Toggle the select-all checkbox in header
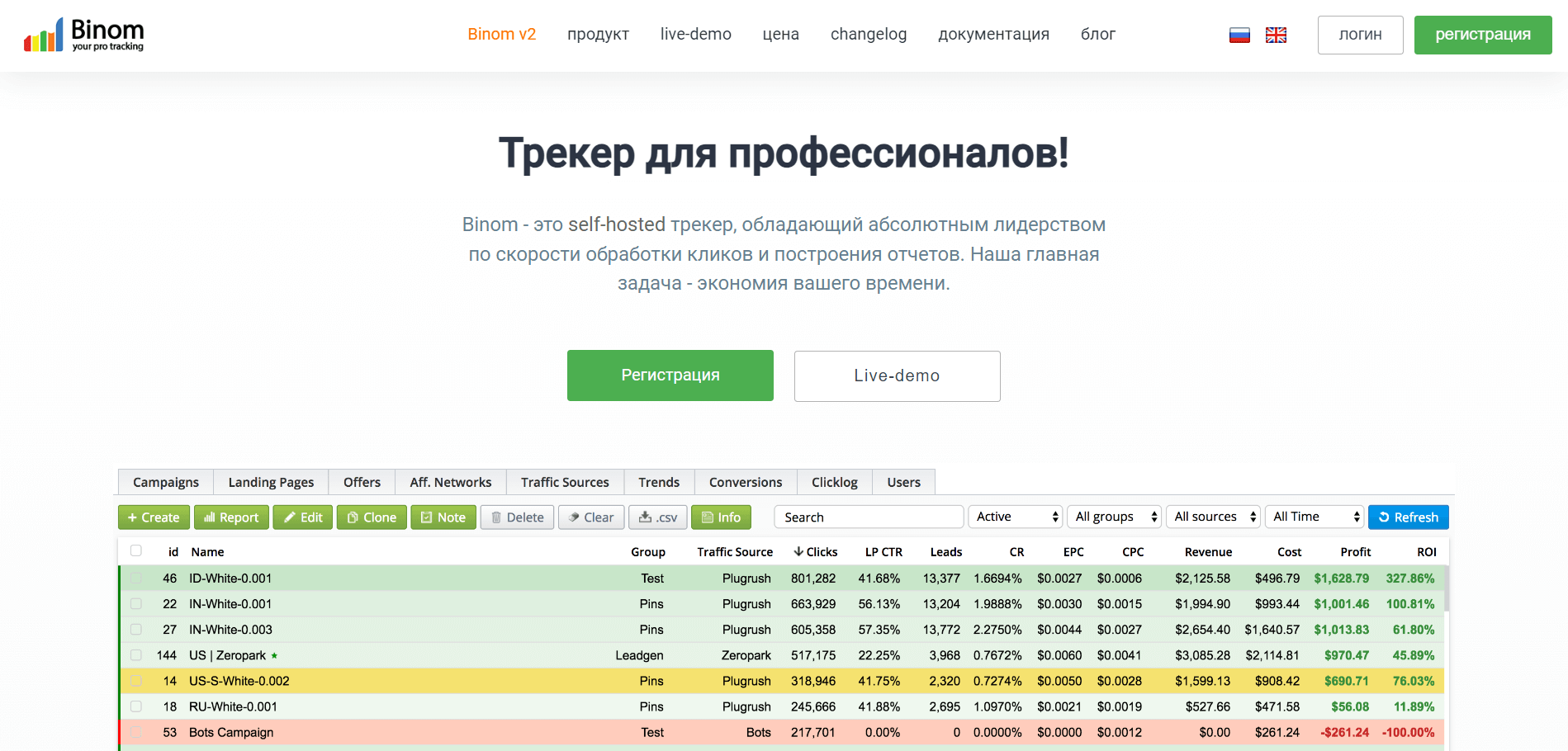1568x751 pixels. pos(135,550)
